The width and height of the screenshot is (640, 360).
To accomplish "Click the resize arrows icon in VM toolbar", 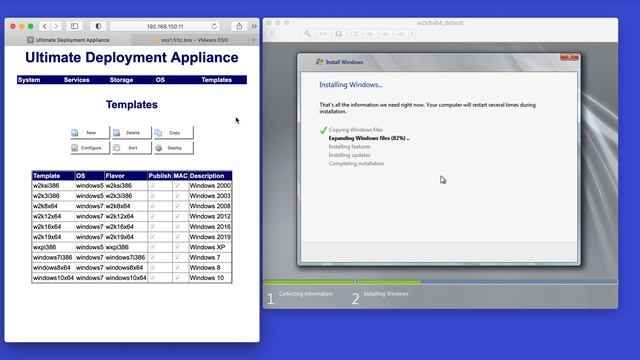I will point(323,34).
